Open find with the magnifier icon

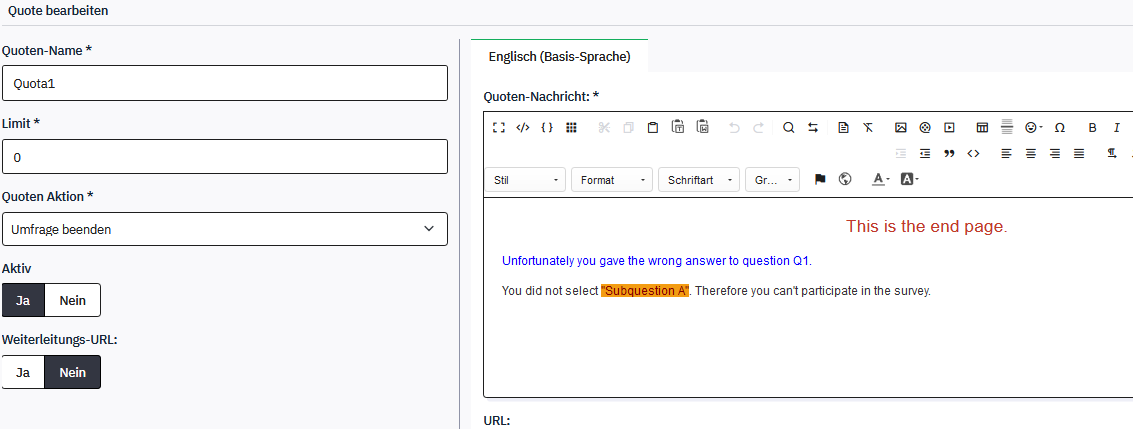pos(789,127)
